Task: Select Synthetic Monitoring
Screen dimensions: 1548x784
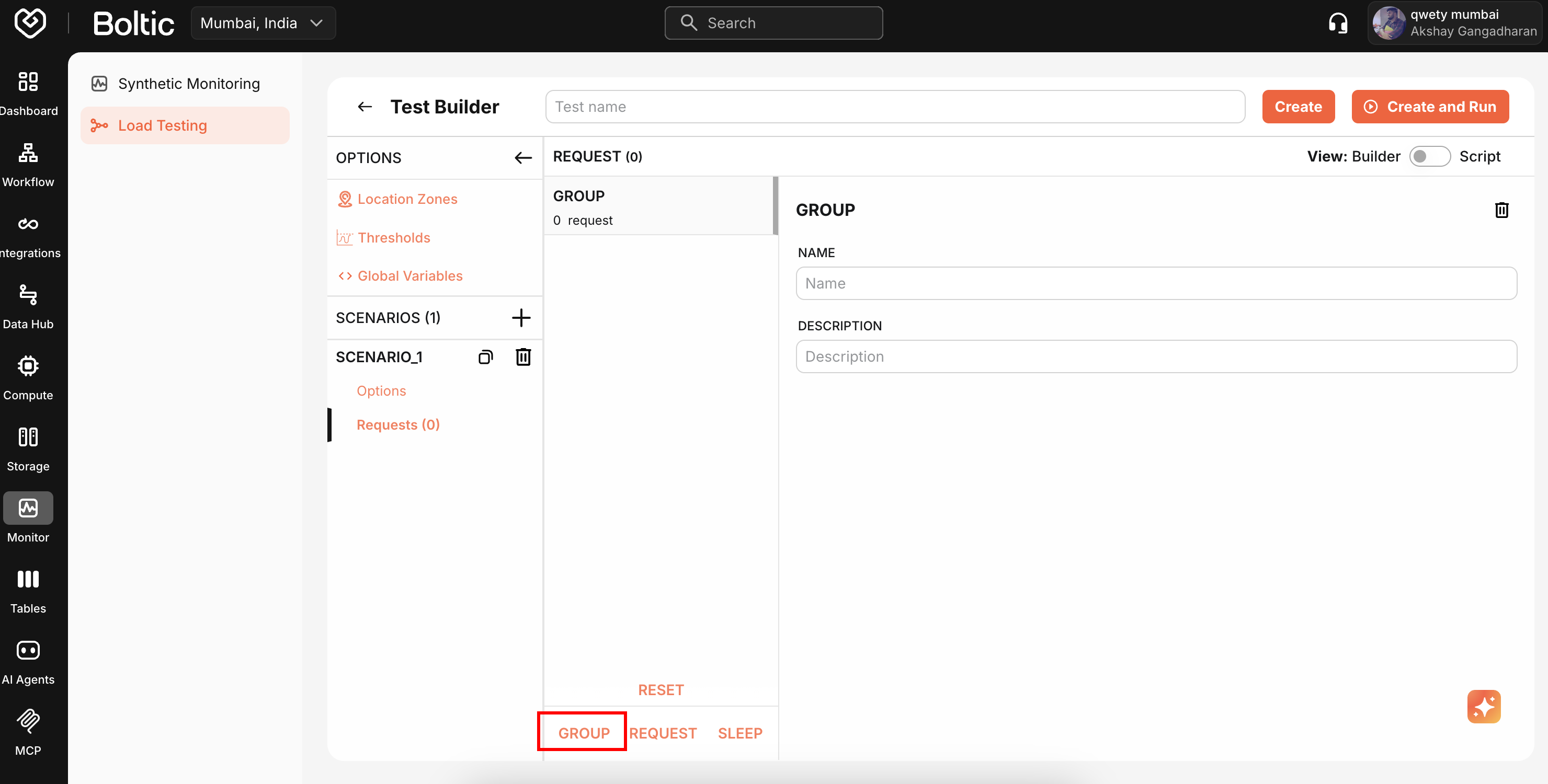Action: 189,84
